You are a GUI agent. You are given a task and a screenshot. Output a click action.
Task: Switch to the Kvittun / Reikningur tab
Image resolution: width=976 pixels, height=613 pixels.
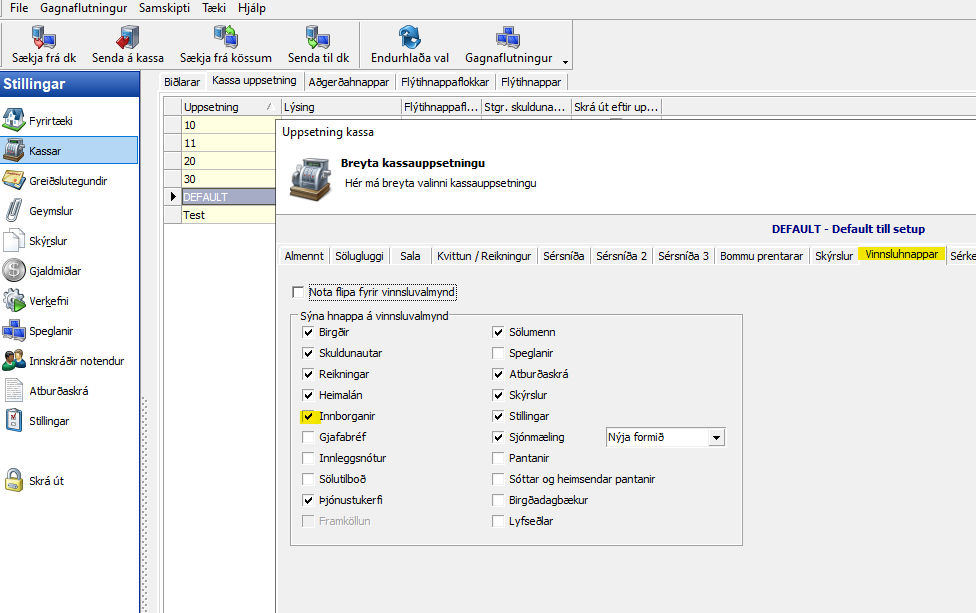483,256
